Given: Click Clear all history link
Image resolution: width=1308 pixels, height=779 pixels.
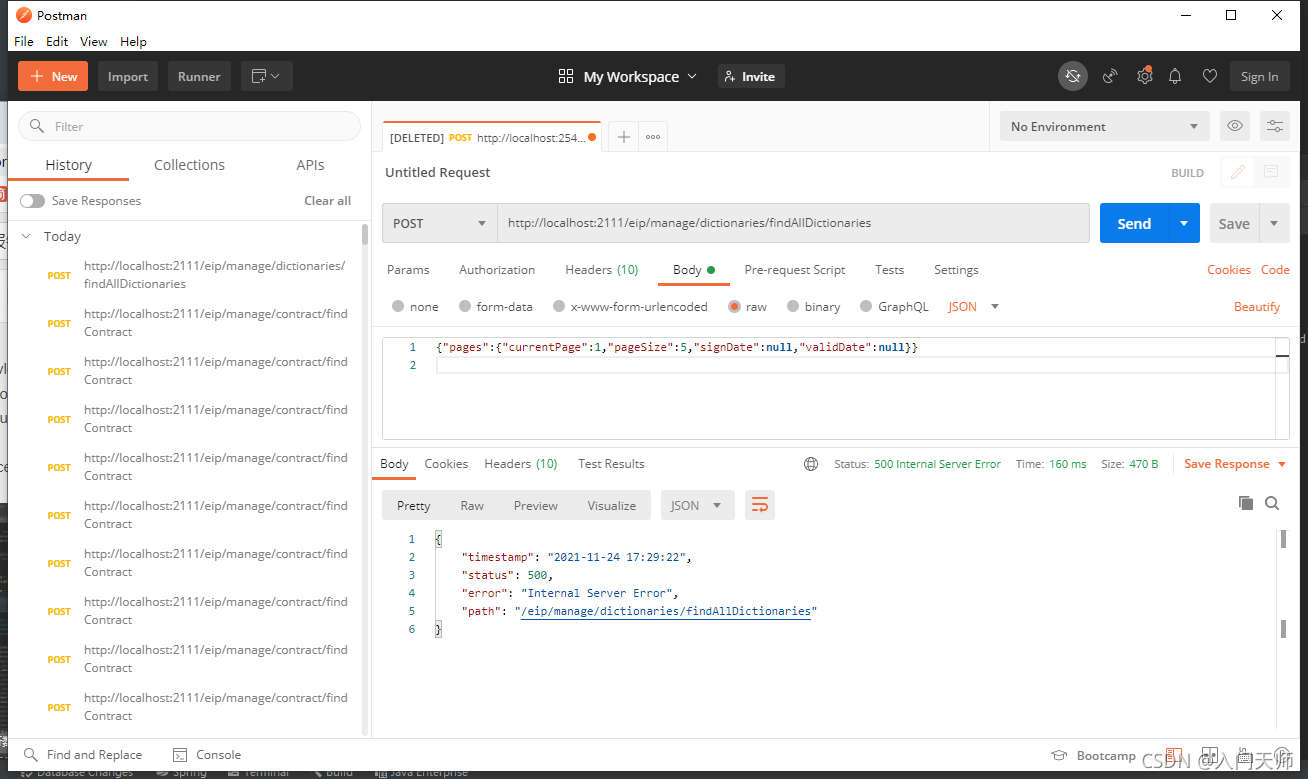Looking at the screenshot, I should [327, 201].
